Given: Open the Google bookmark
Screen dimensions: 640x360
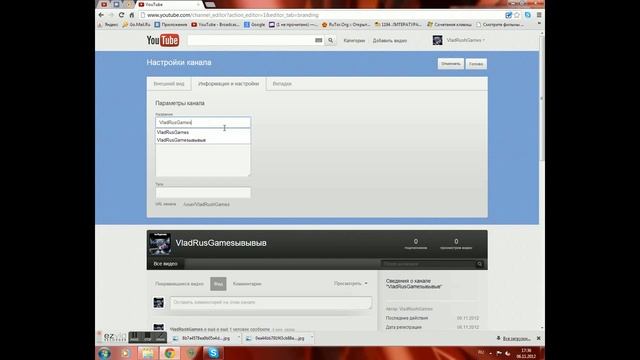Looking at the screenshot, I should pyautogui.click(x=254, y=24).
